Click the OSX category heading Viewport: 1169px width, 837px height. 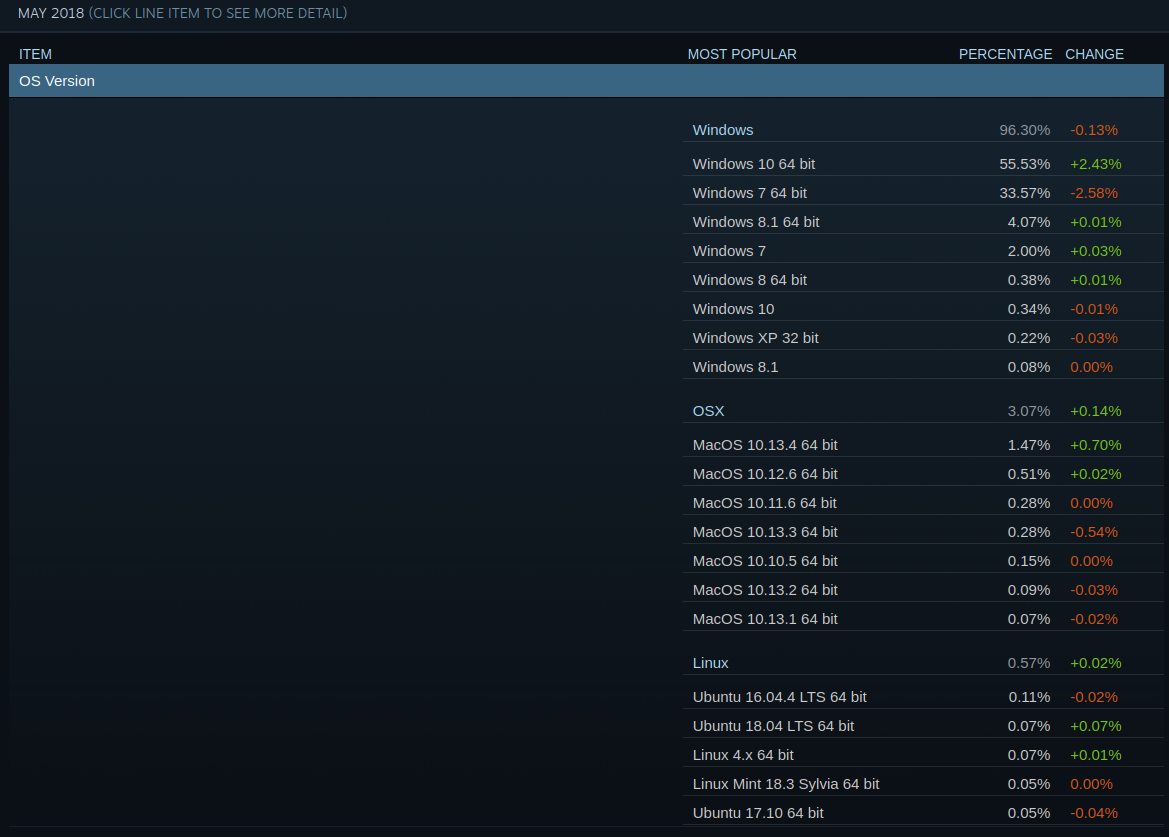[x=708, y=411]
